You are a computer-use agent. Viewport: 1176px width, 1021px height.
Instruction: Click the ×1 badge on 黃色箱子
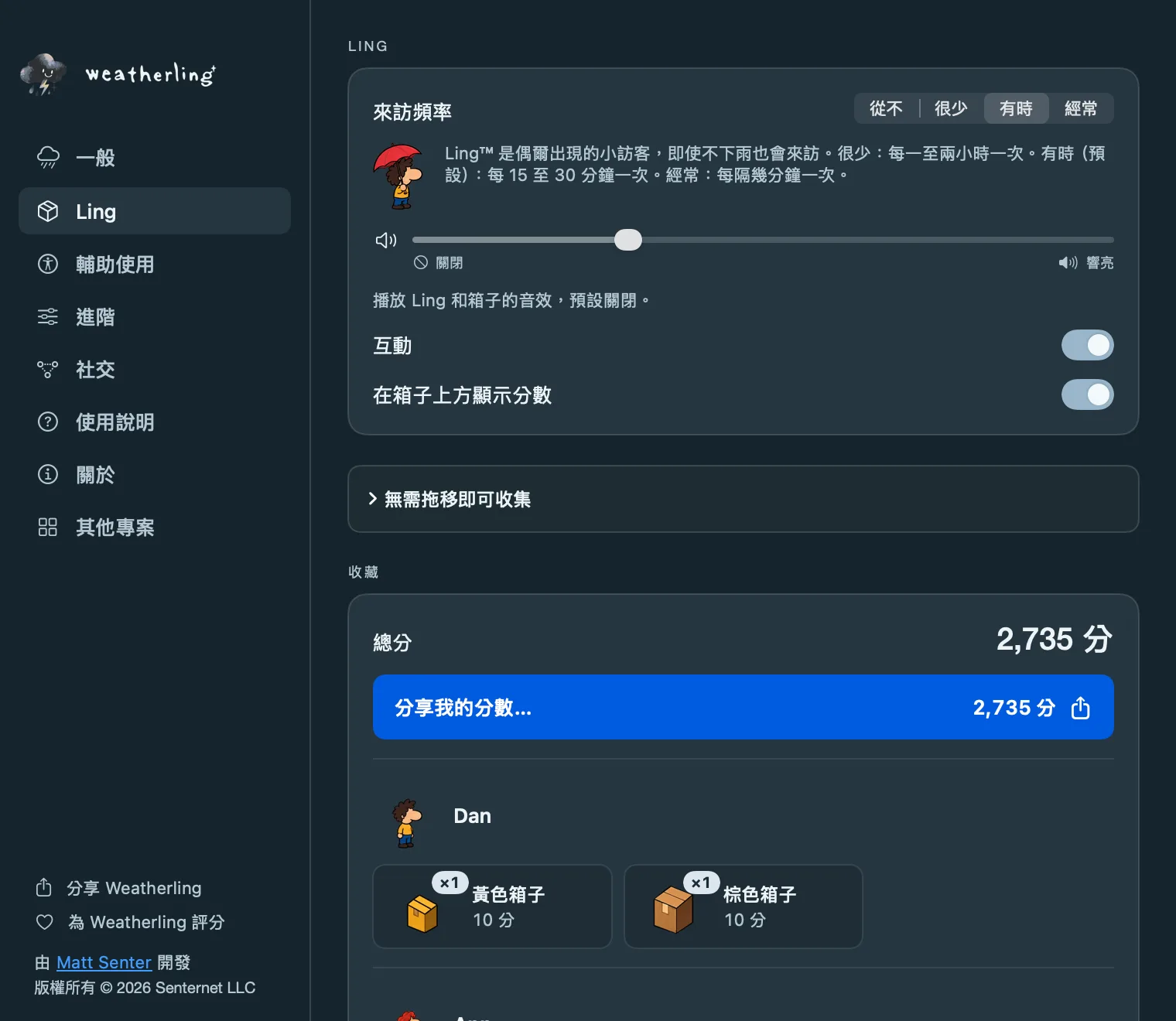click(x=450, y=883)
